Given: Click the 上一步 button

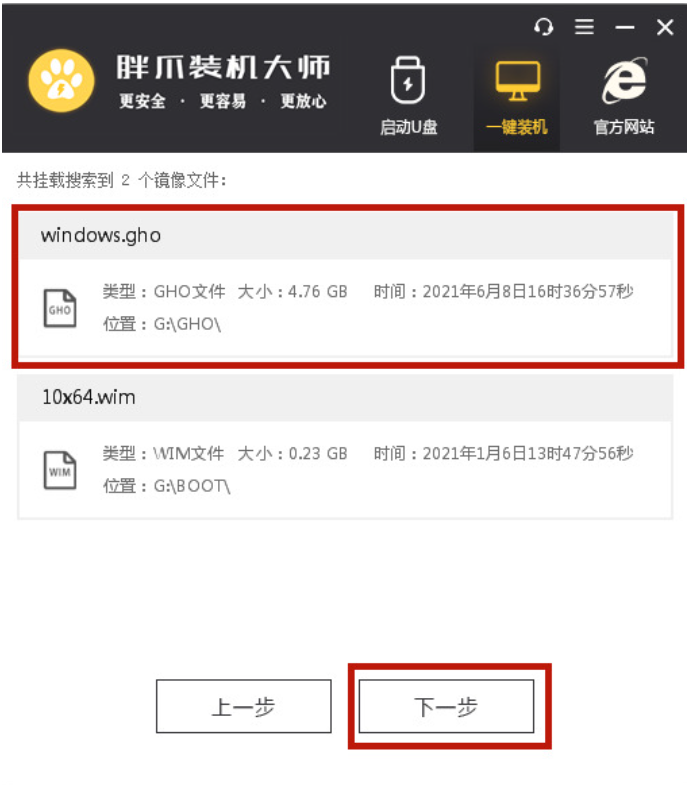Looking at the screenshot, I should pyautogui.click(x=244, y=706).
